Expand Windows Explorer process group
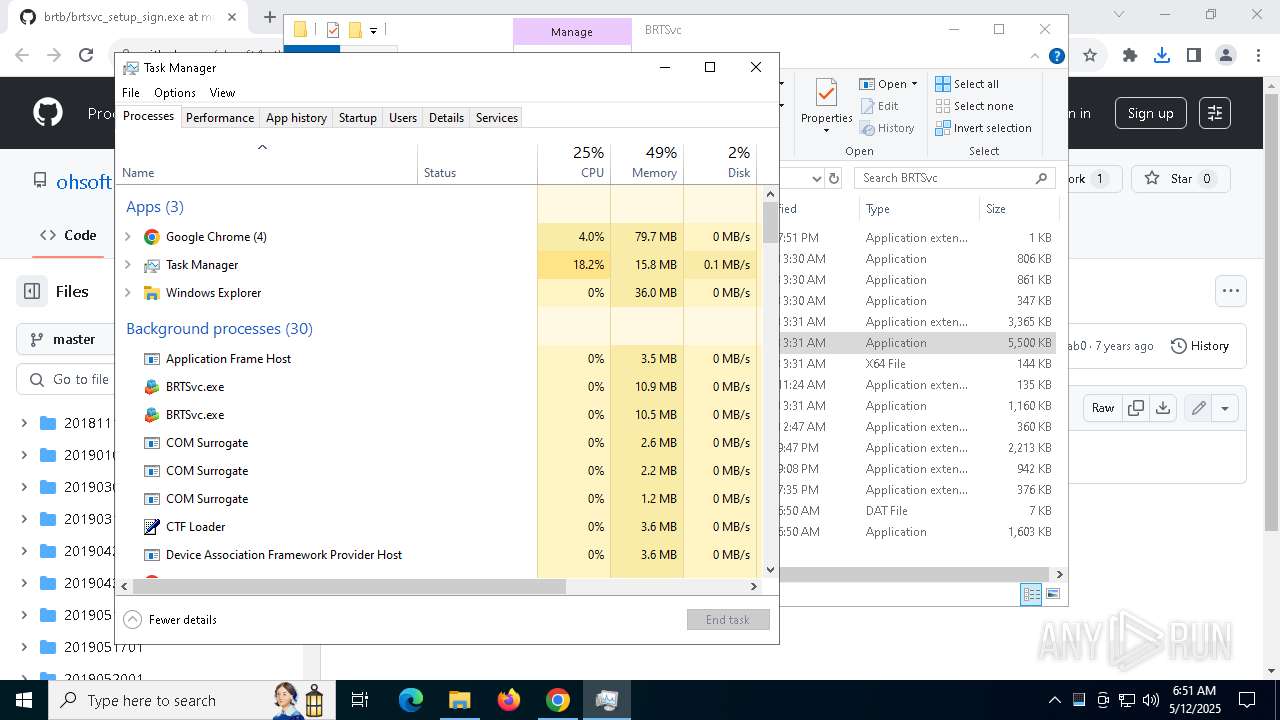Screen dimensions: 1280x720 (127, 293)
